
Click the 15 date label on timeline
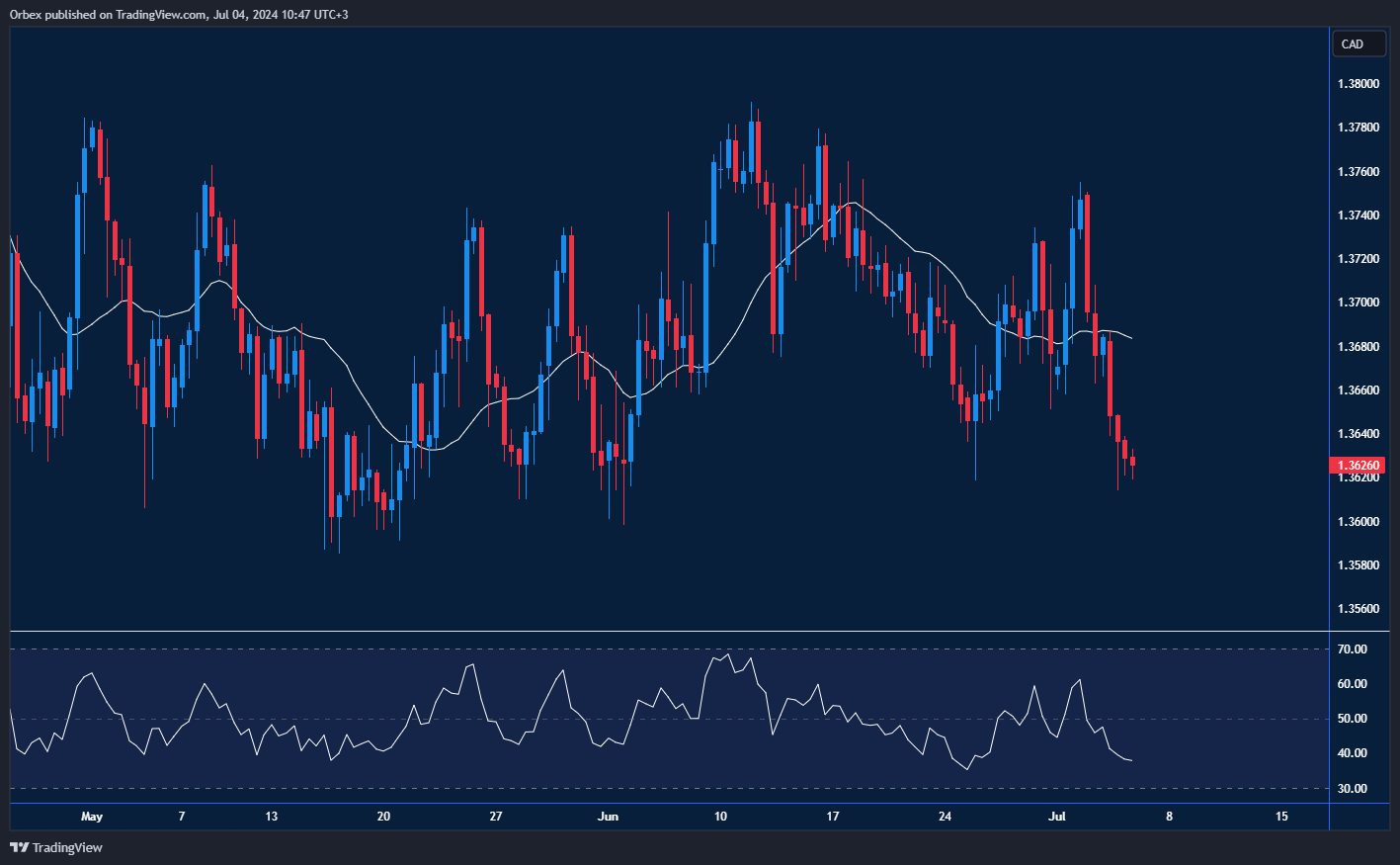(x=1281, y=817)
